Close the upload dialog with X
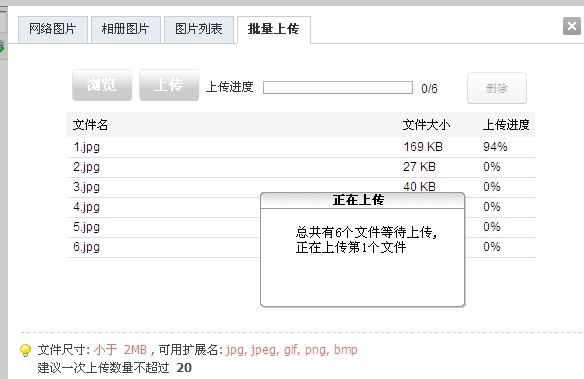584x379 pixels. 572,26
